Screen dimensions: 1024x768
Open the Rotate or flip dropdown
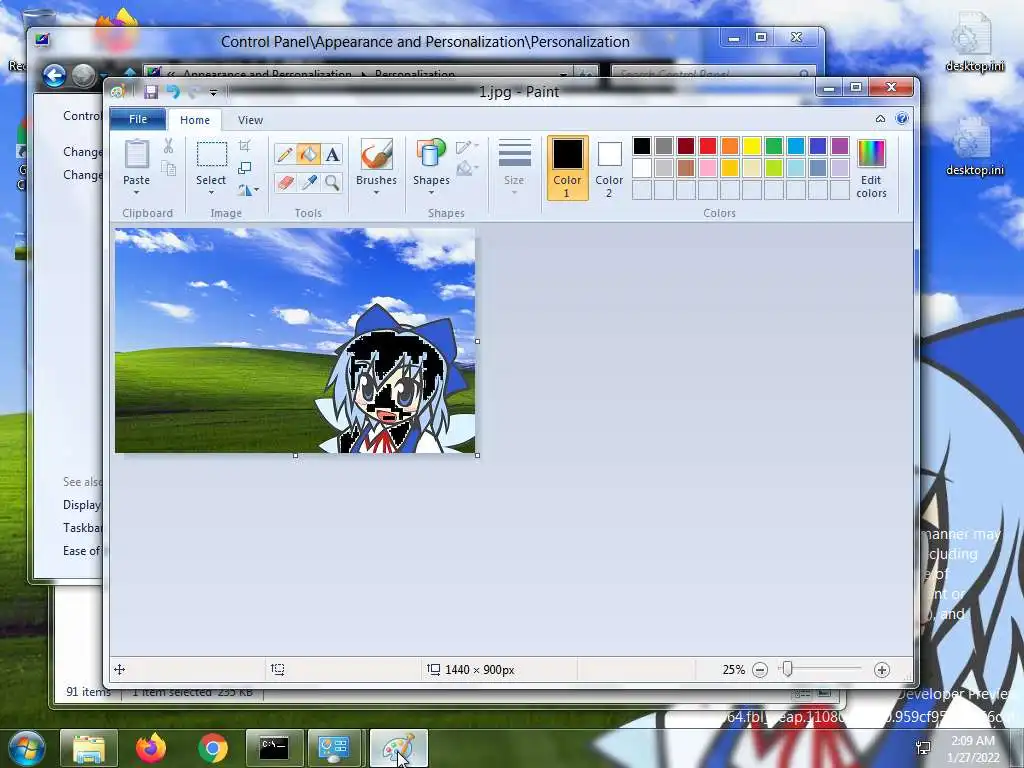pyautogui.click(x=248, y=190)
